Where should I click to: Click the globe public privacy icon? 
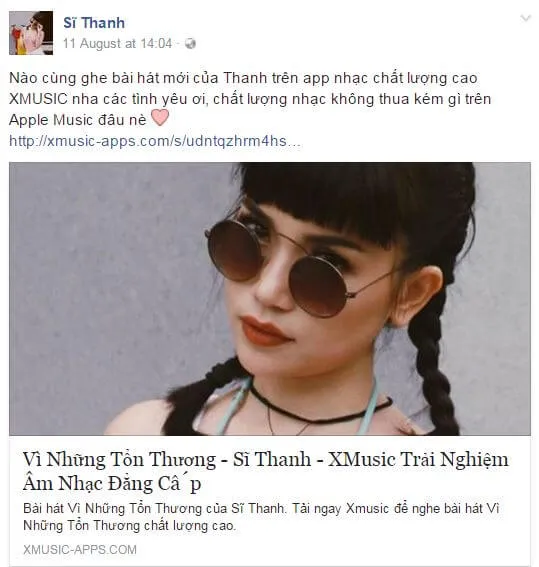click(x=190, y=44)
